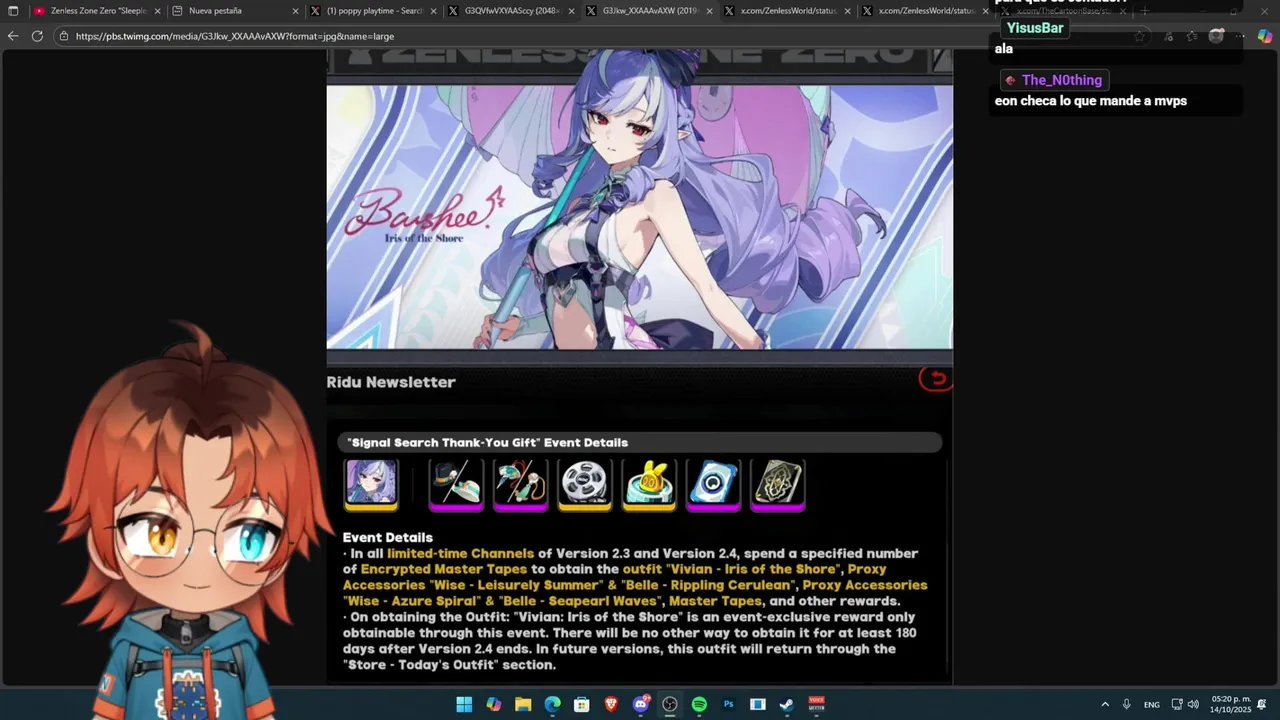
Task: Click the "Encrypted Master Tapes" highlighted text
Action: point(444,569)
